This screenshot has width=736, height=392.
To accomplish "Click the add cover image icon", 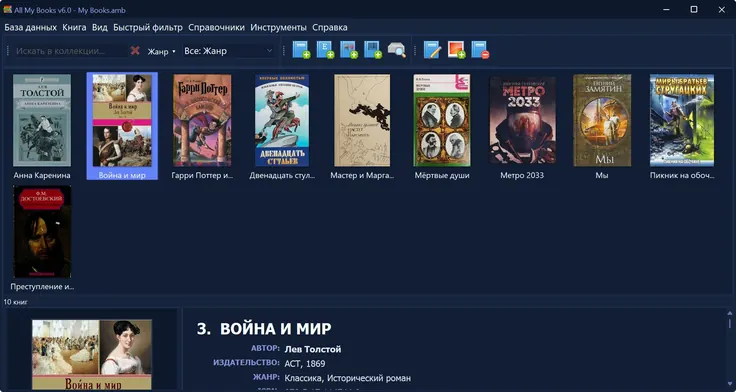I will 456,50.
